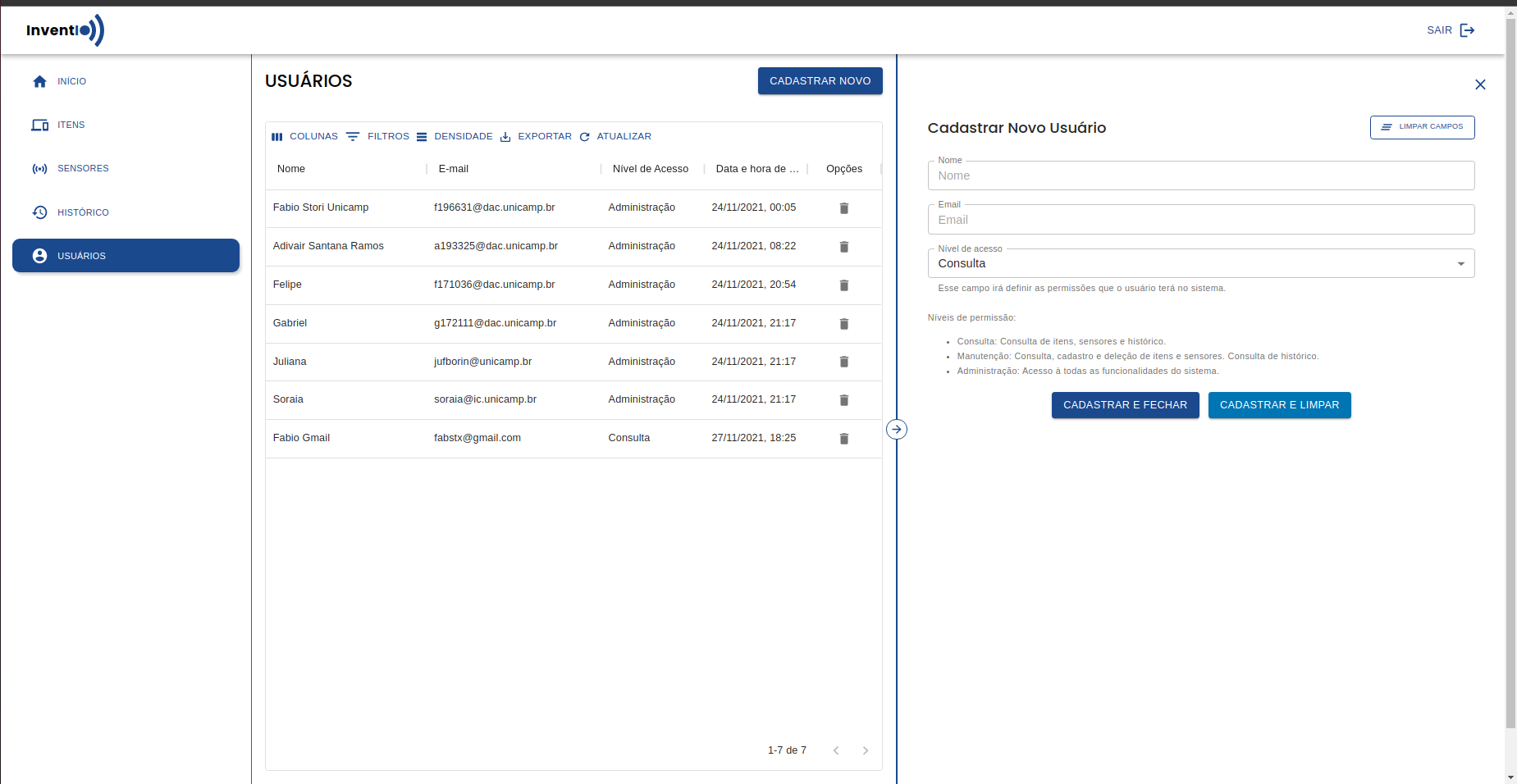This screenshot has width=1517, height=784.
Task: Delete user Fabio Gmail via trash icon
Action: click(x=843, y=439)
